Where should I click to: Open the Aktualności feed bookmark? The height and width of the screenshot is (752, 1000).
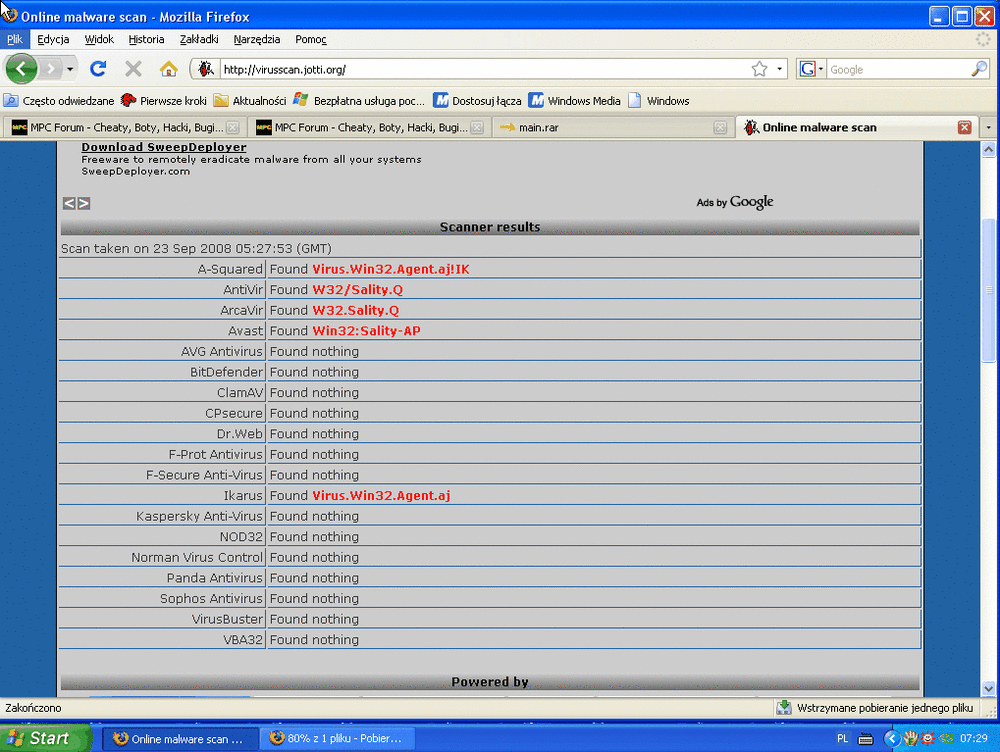click(x=250, y=101)
